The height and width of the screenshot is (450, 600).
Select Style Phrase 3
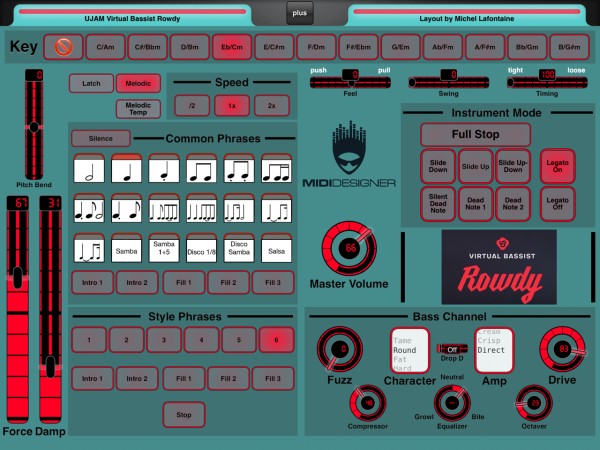pyautogui.click(x=164, y=340)
